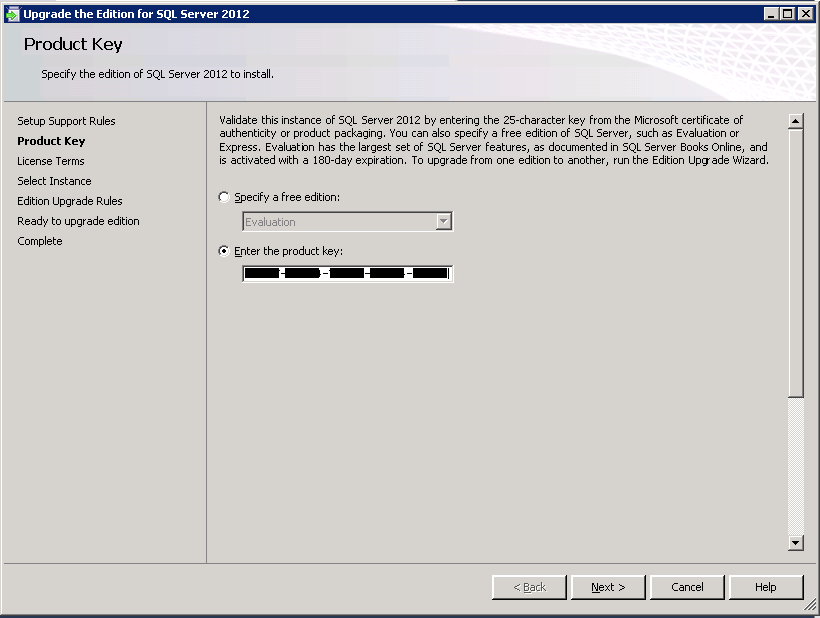This screenshot has width=820, height=618.
Task: Select the 'Edition Upgrade Rules' step
Action: pos(70,201)
